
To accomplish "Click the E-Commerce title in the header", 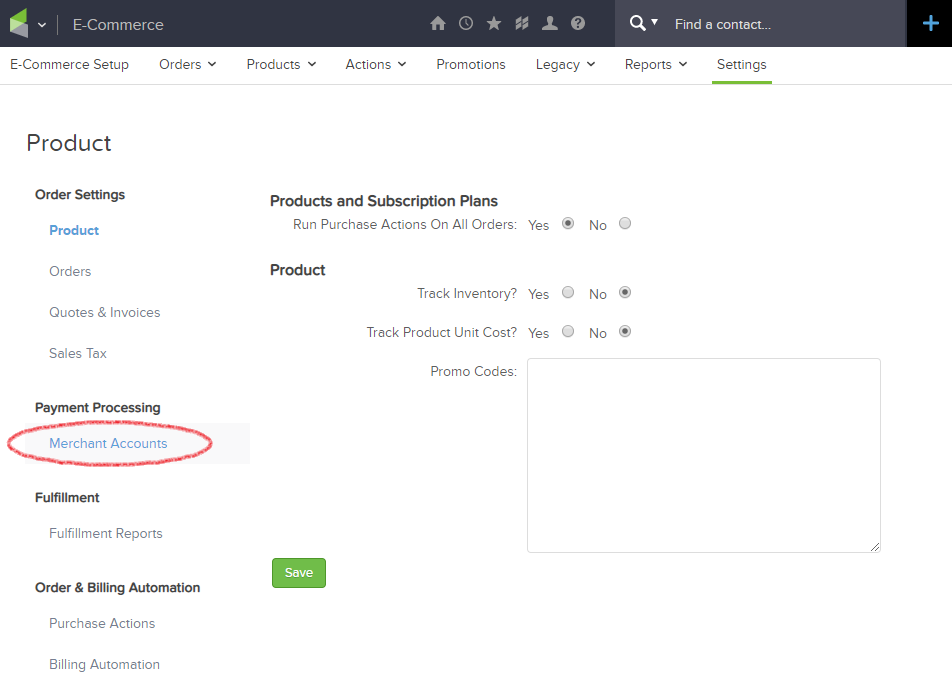I will (x=118, y=24).
